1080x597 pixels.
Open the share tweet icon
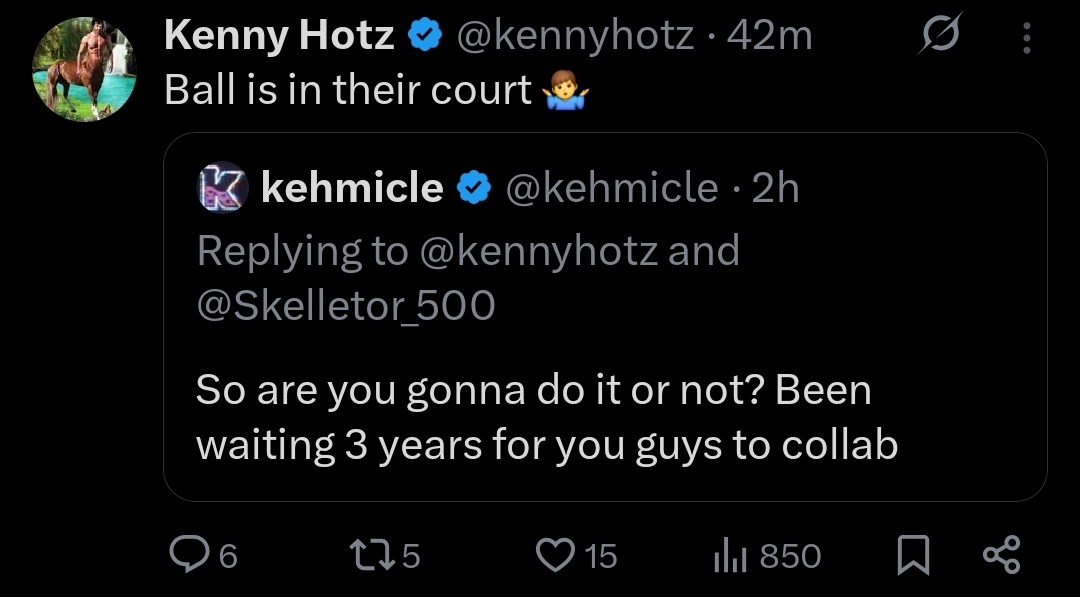click(1001, 555)
